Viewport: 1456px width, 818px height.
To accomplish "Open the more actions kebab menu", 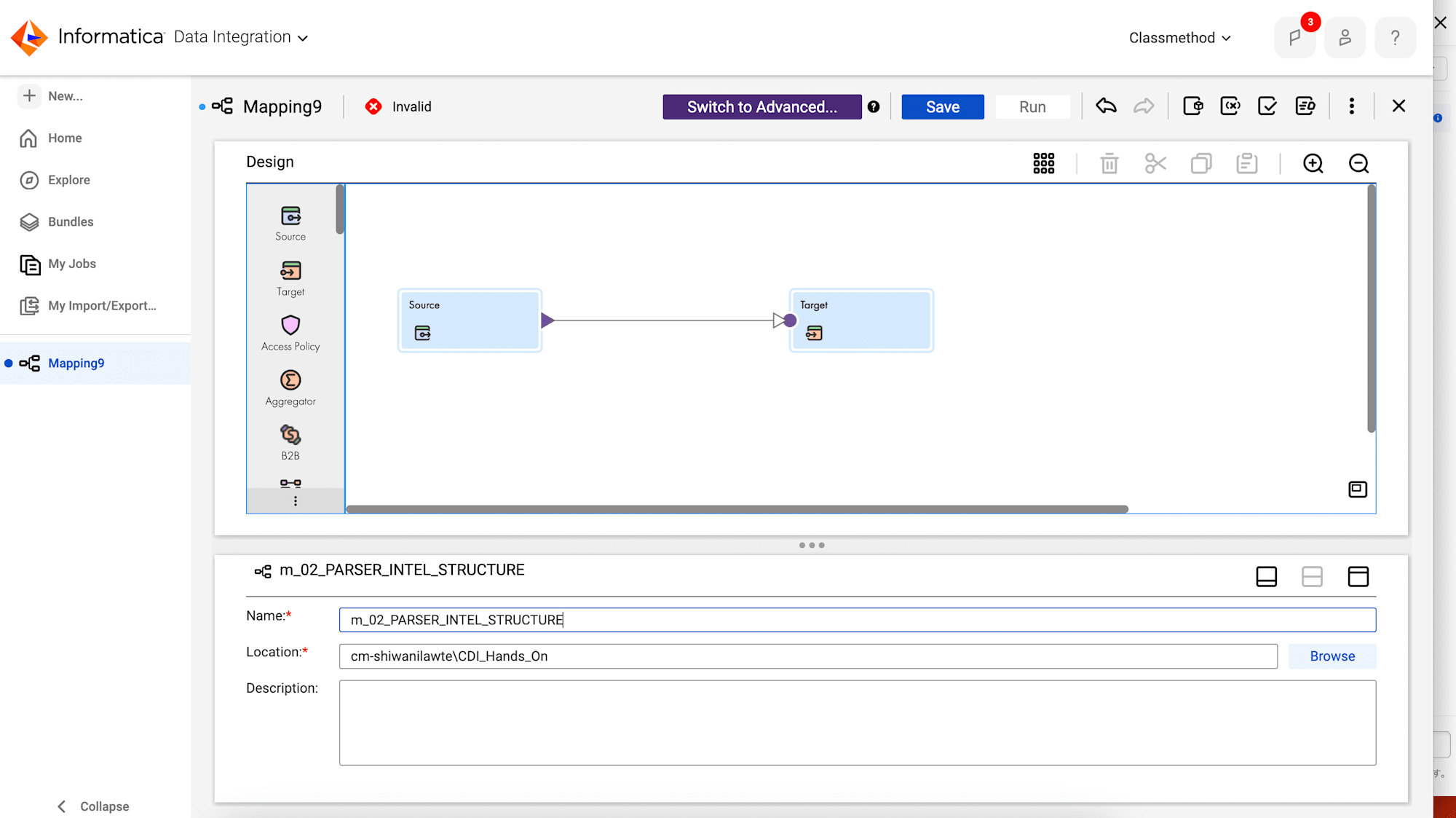I will (1352, 106).
